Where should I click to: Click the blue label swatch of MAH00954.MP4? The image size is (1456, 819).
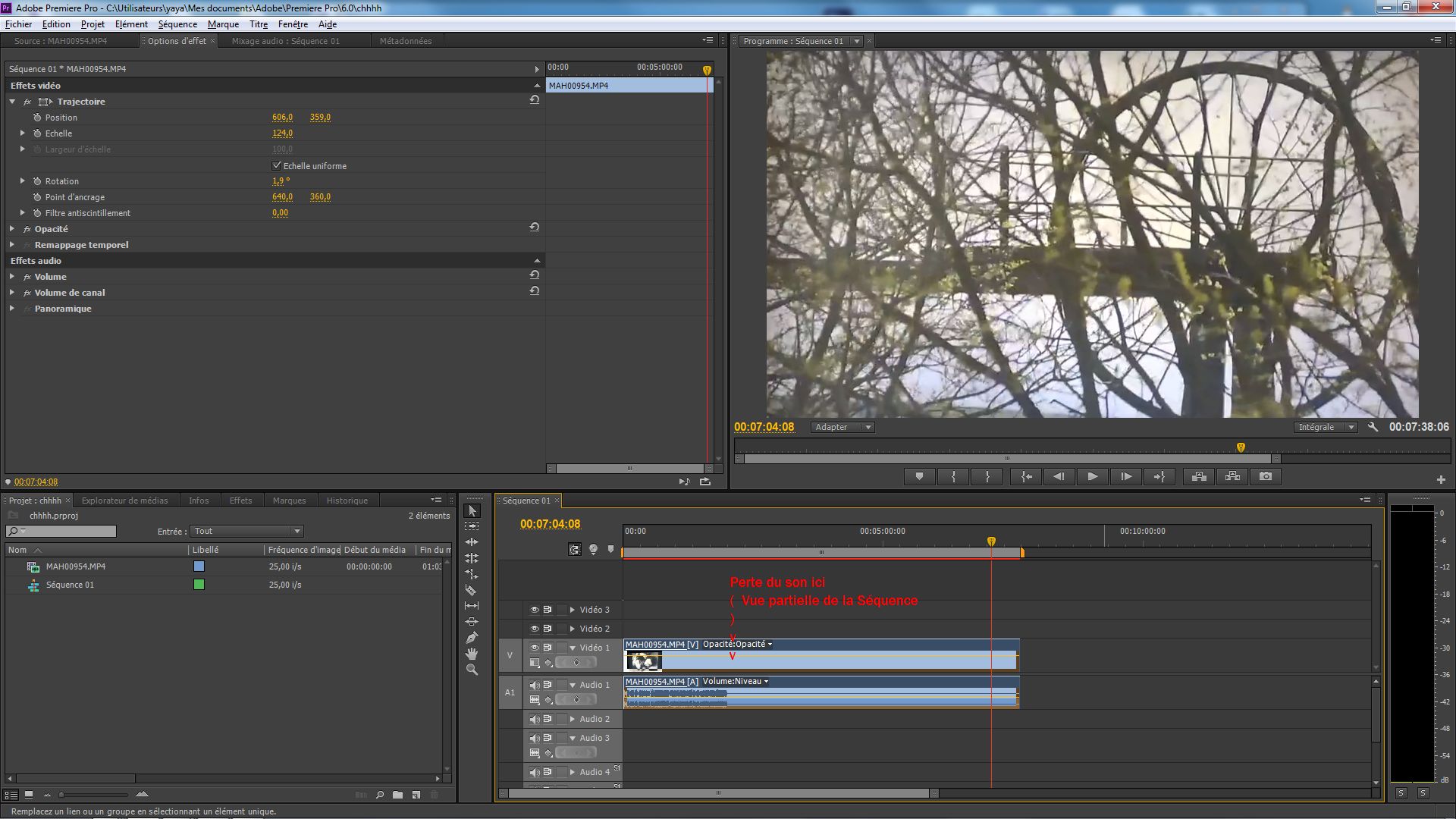(199, 566)
